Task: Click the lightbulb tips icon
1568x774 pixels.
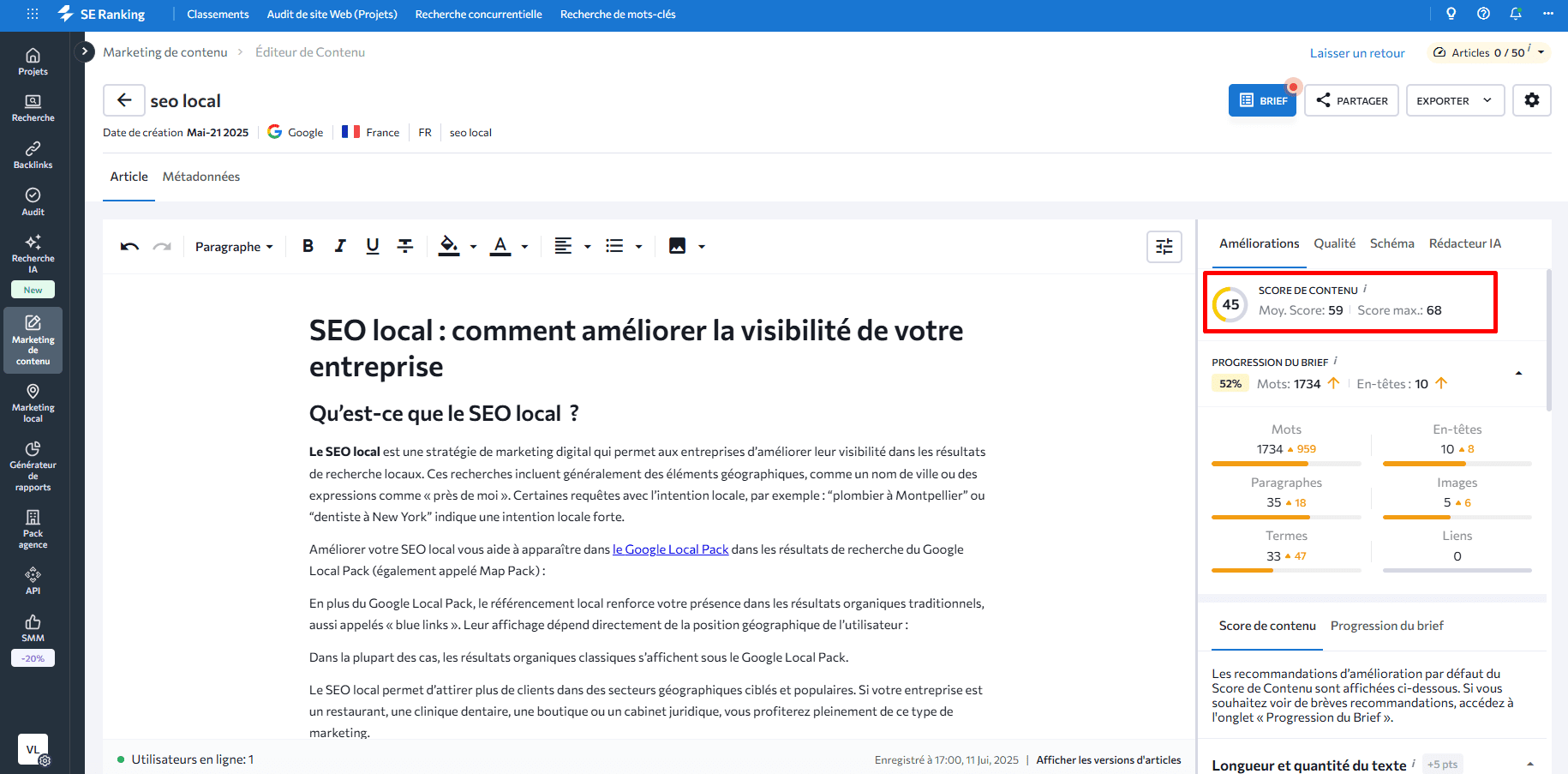Action: click(1451, 14)
